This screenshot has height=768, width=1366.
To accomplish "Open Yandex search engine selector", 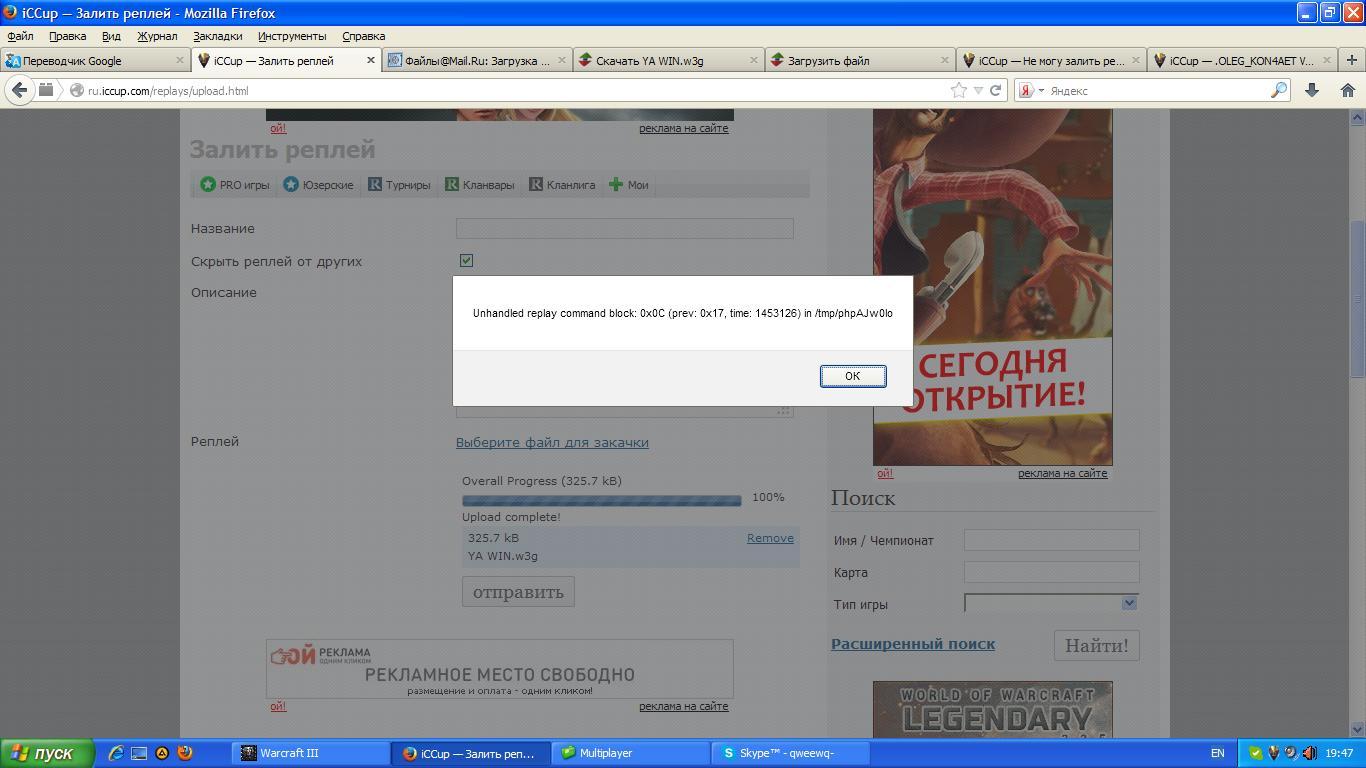I will click(1030, 90).
